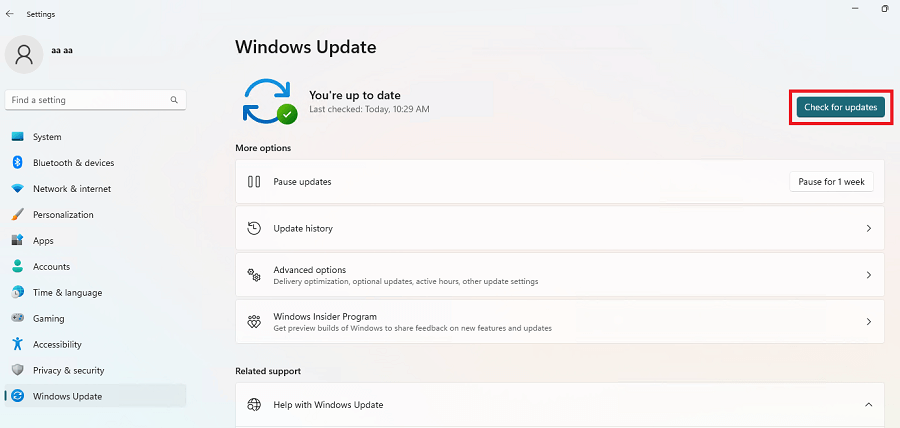The height and width of the screenshot is (428, 900).
Task: Open the Accounts settings section
Action: [51, 267]
